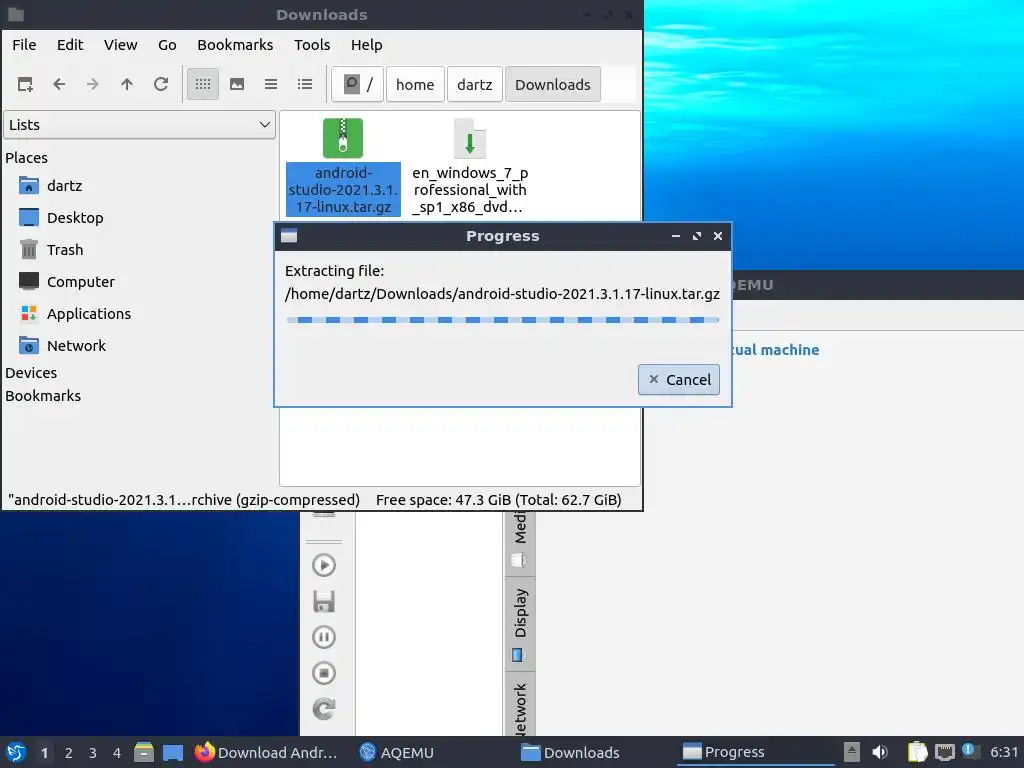Go forward to next folder

tap(93, 84)
